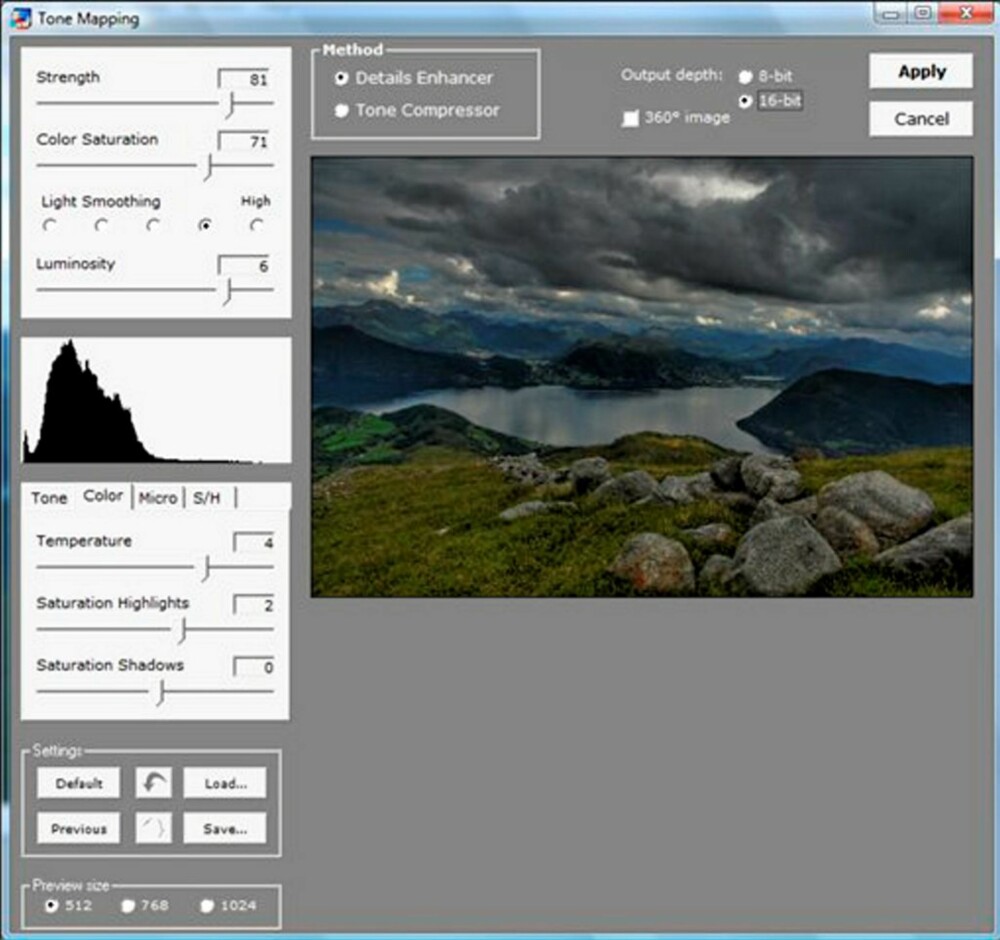Click the Temperature value field
This screenshot has height=940, width=1000.
(254, 543)
